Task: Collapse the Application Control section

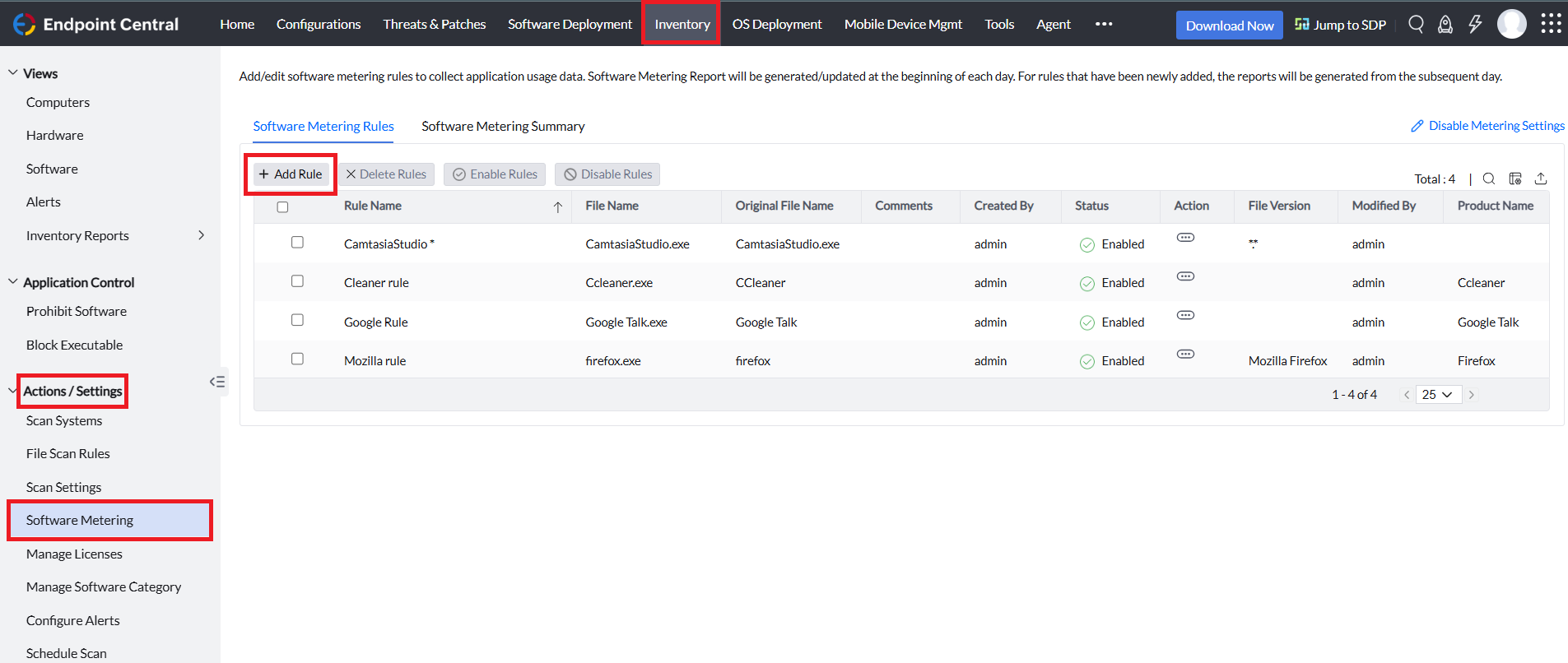Action: 13,282
